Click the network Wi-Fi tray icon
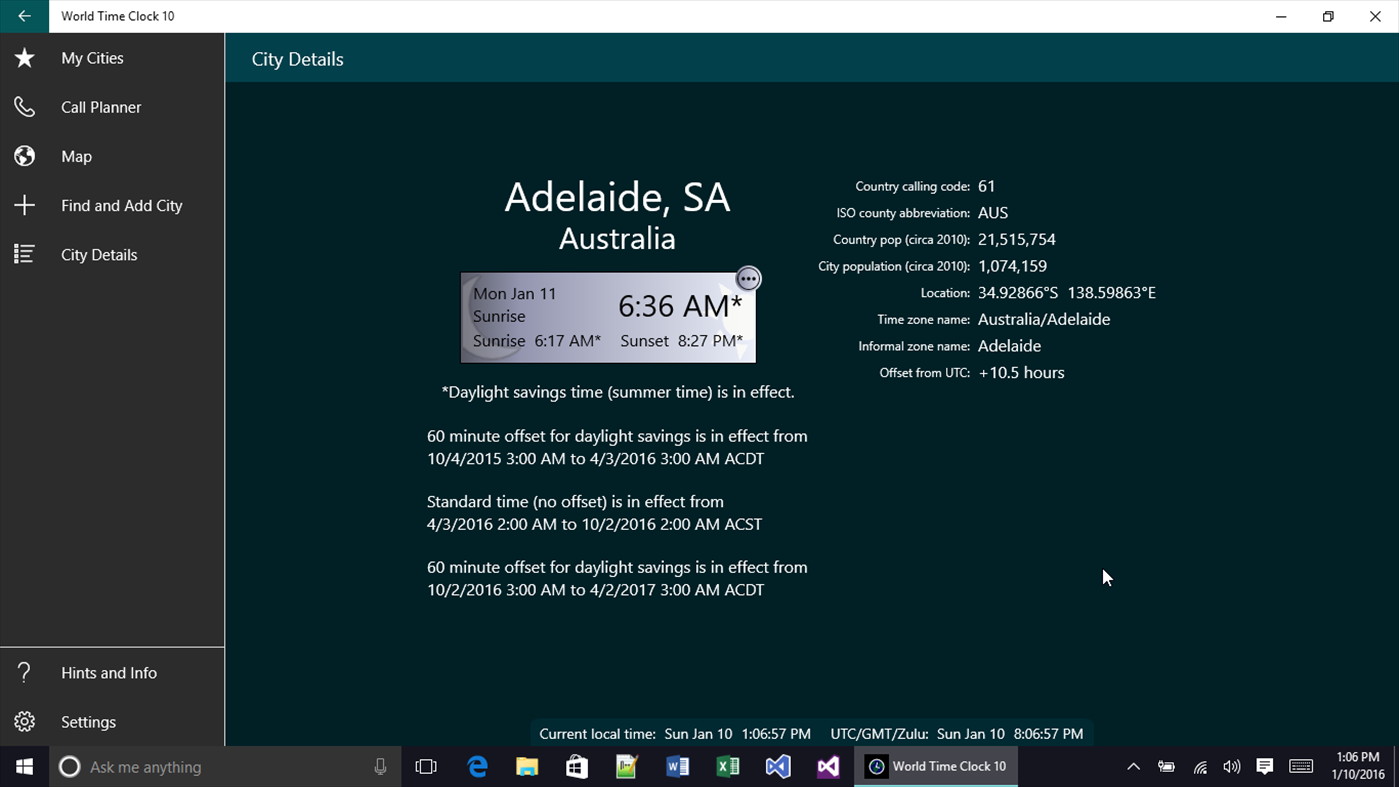1399x787 pixels. [x=1200, y=767]
